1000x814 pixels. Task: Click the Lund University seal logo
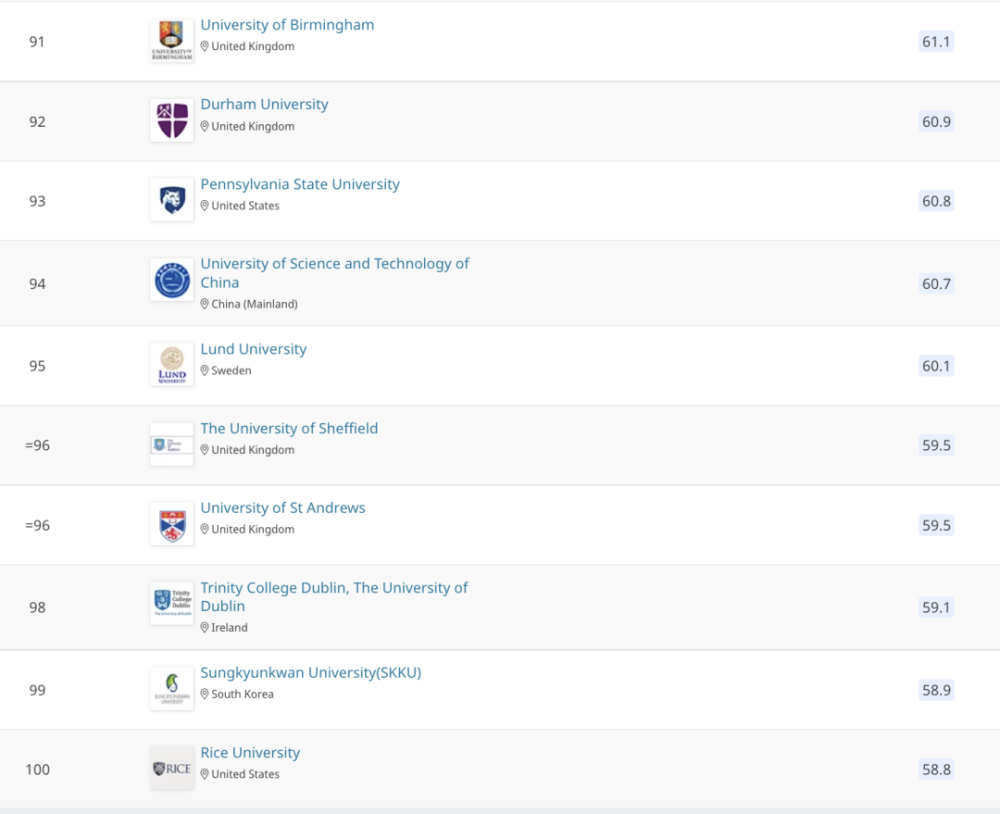(172, 365)
